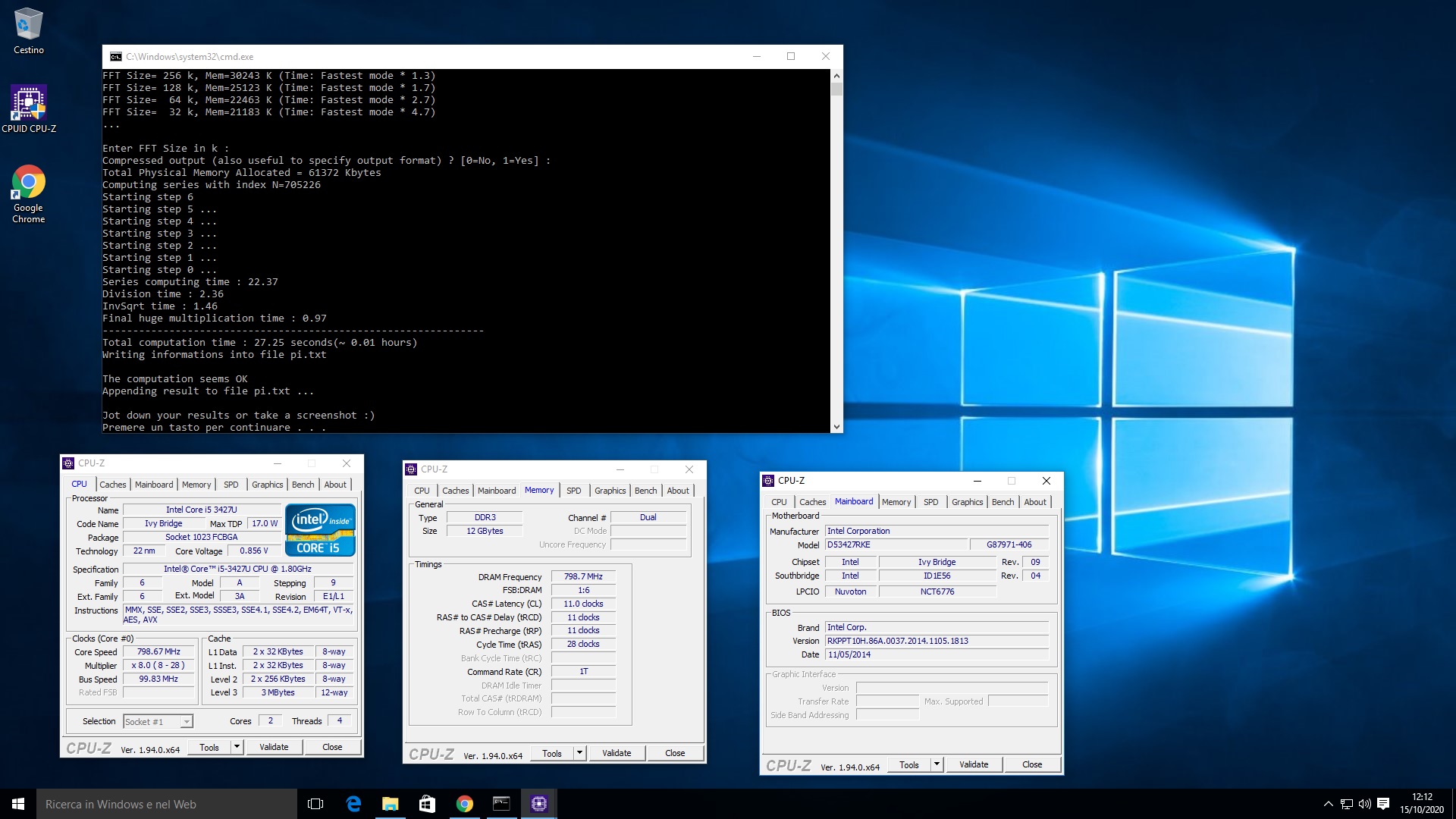Viewport: 1456px width, 819px height.
Task: Select Bench tab in left CPU-Z window
Action: [303, 485]
